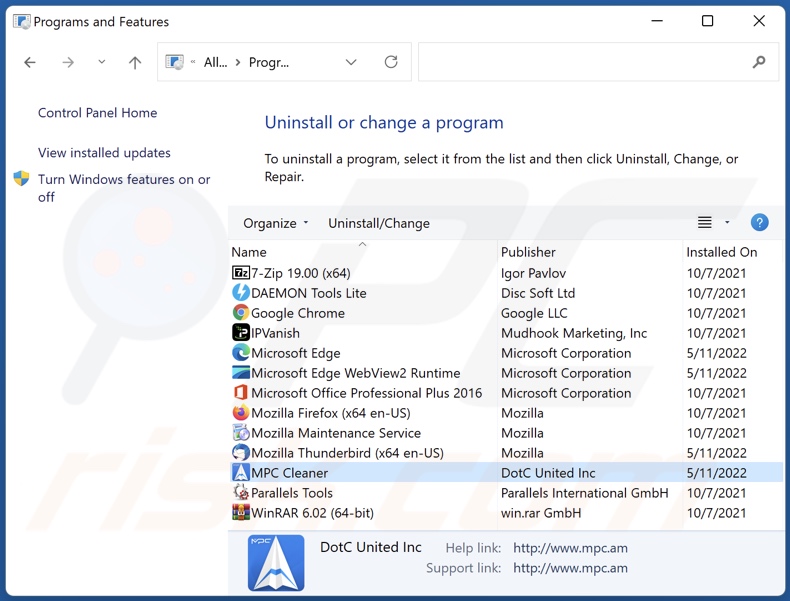
Task: Click the WinRAR program icon
Action: (x=241, y=512)
